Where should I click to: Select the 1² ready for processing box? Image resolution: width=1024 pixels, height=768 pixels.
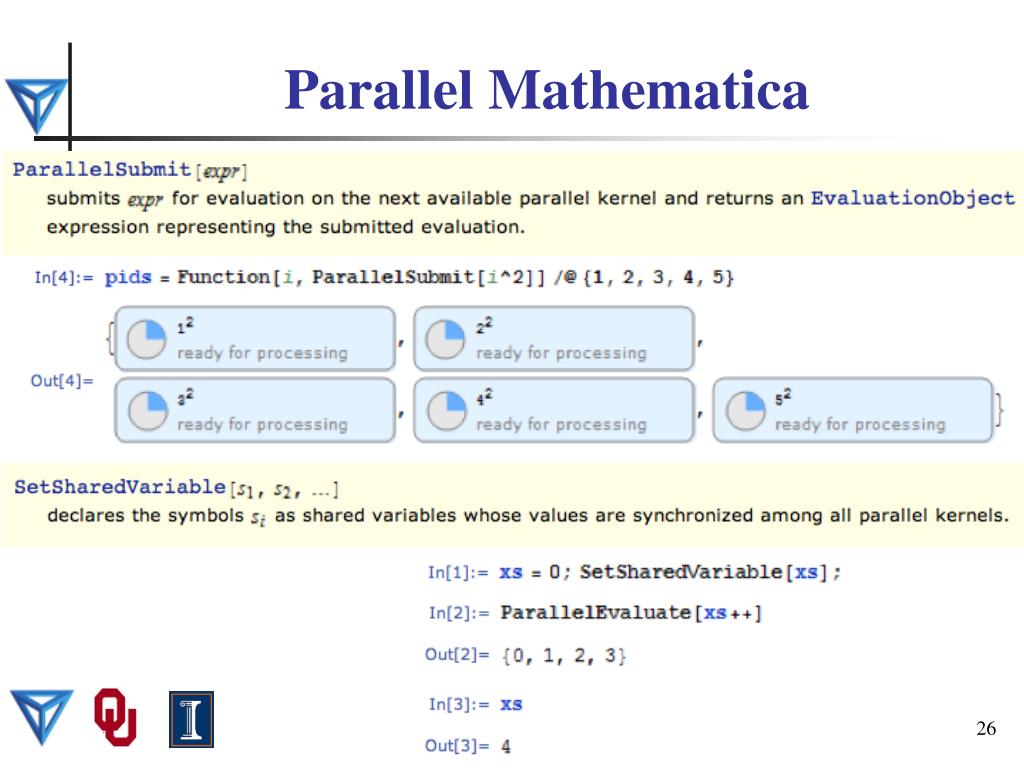click(x=255, y=339)
